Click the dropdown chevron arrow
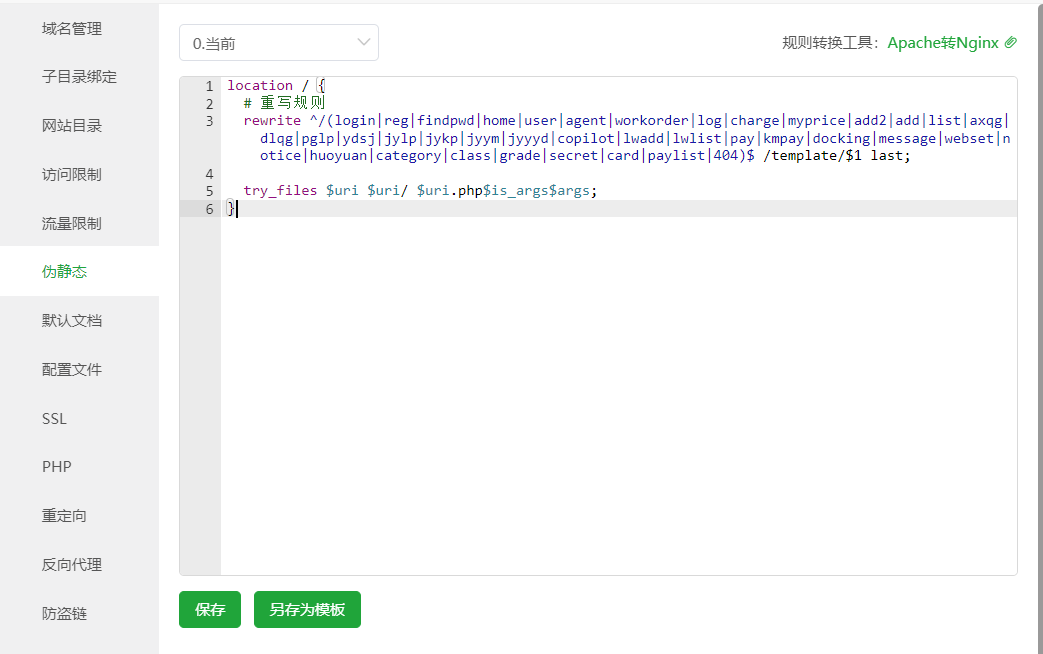Screen dimensions: 1043x654 click(x=363, y=42)
